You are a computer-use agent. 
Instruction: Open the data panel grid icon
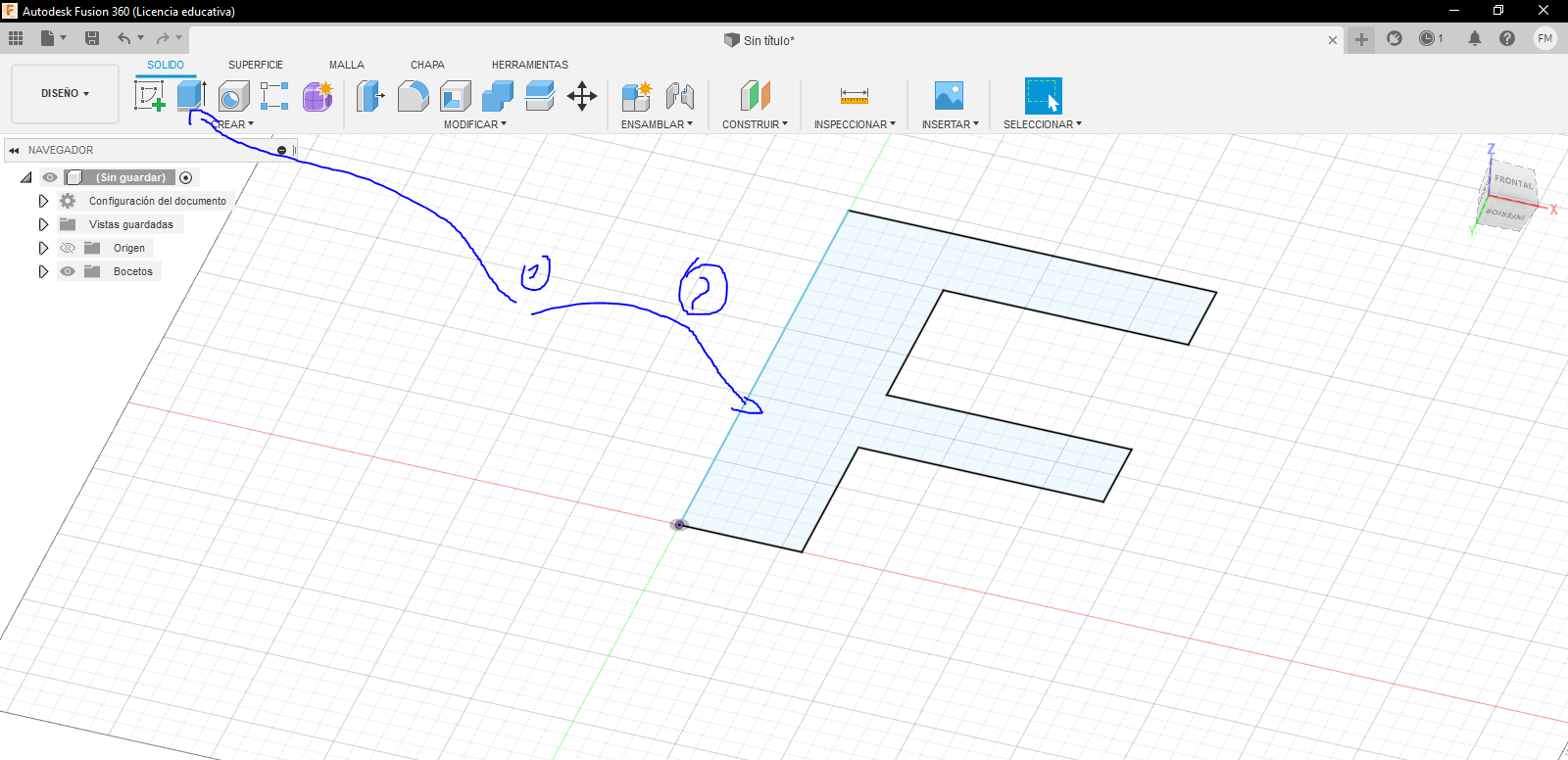click(x=16, y=38)
